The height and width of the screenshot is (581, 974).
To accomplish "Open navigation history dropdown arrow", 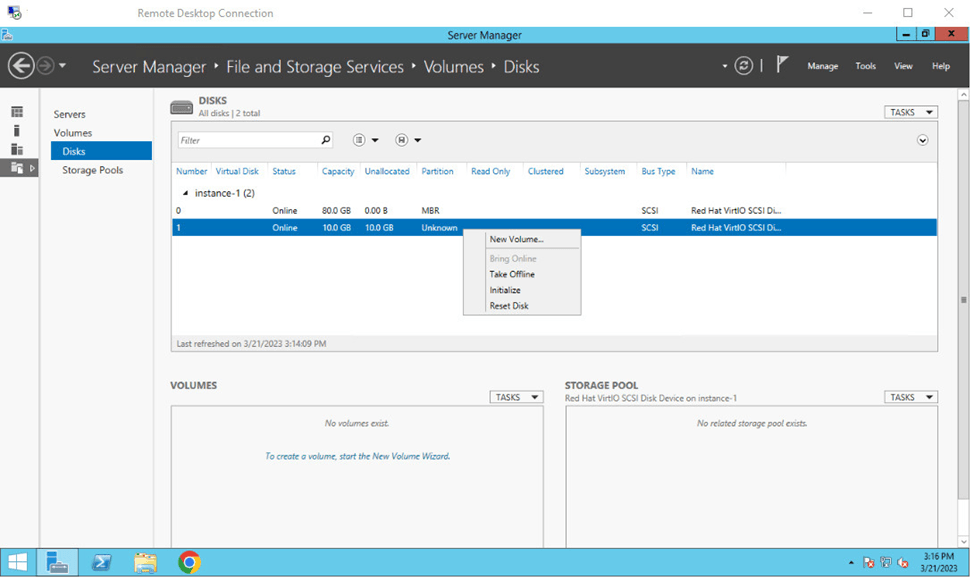I will (x=62, y=65).
